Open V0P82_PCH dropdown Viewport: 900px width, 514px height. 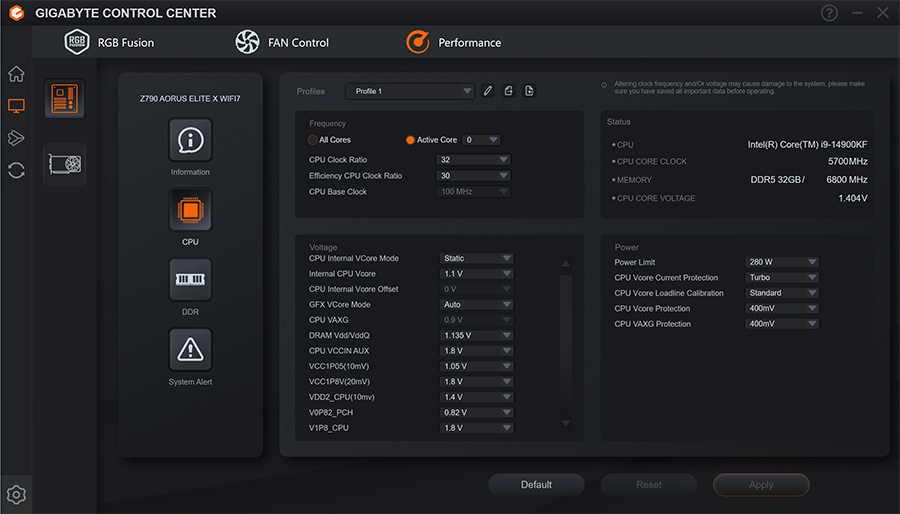tap(476, 413)
